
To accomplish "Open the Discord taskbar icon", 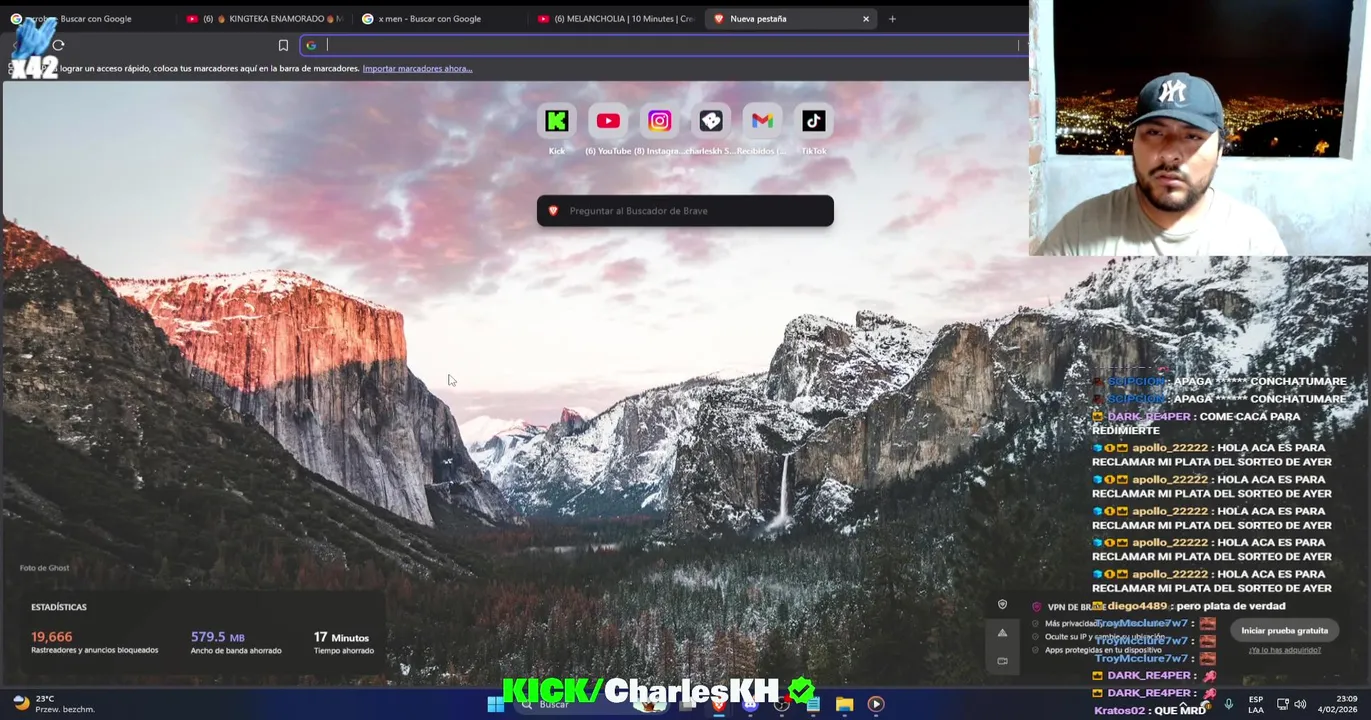I will coord(750,704).
